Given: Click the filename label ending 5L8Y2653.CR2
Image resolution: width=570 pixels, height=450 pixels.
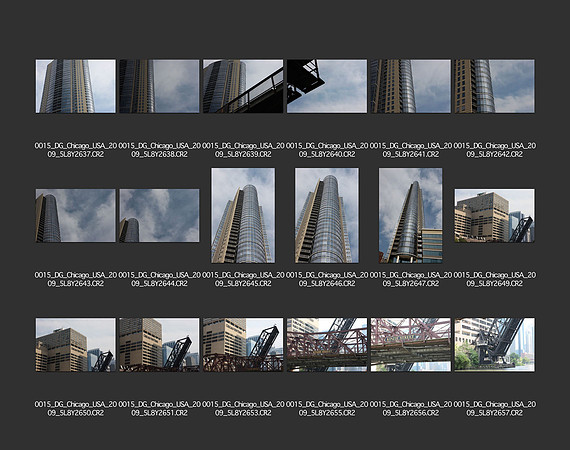Looking at the screenshot, I should 243,409.
